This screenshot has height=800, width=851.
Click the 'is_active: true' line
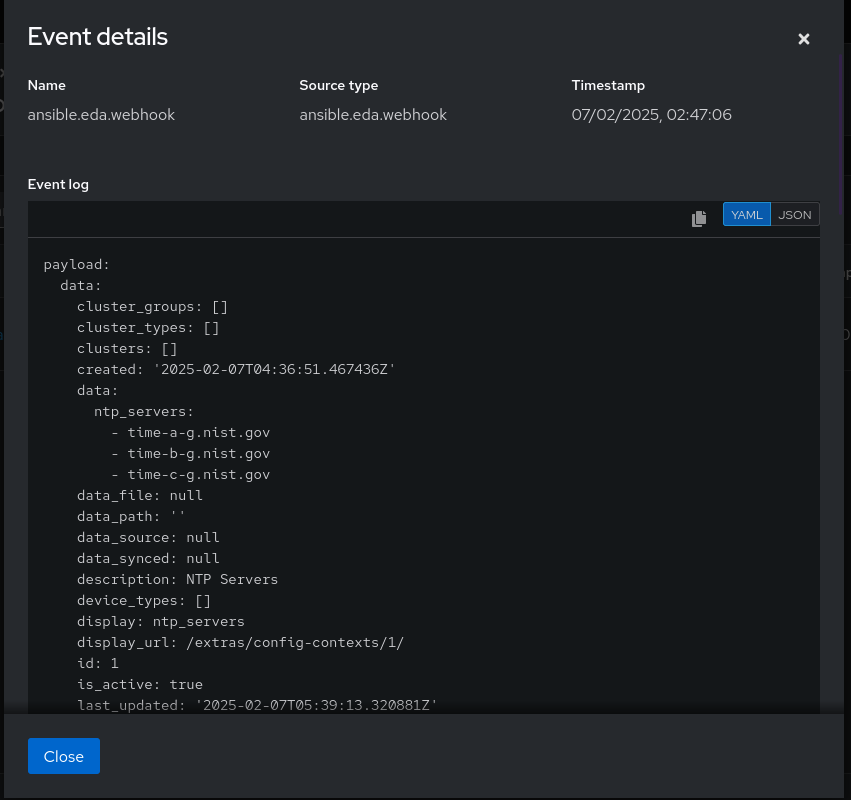[x=140, y=684]
